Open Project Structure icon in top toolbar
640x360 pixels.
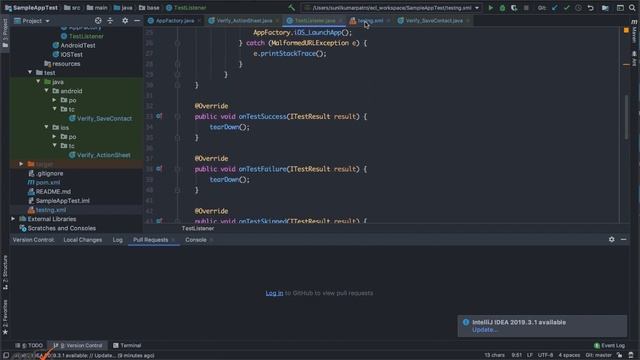click(x=605, y=8)
